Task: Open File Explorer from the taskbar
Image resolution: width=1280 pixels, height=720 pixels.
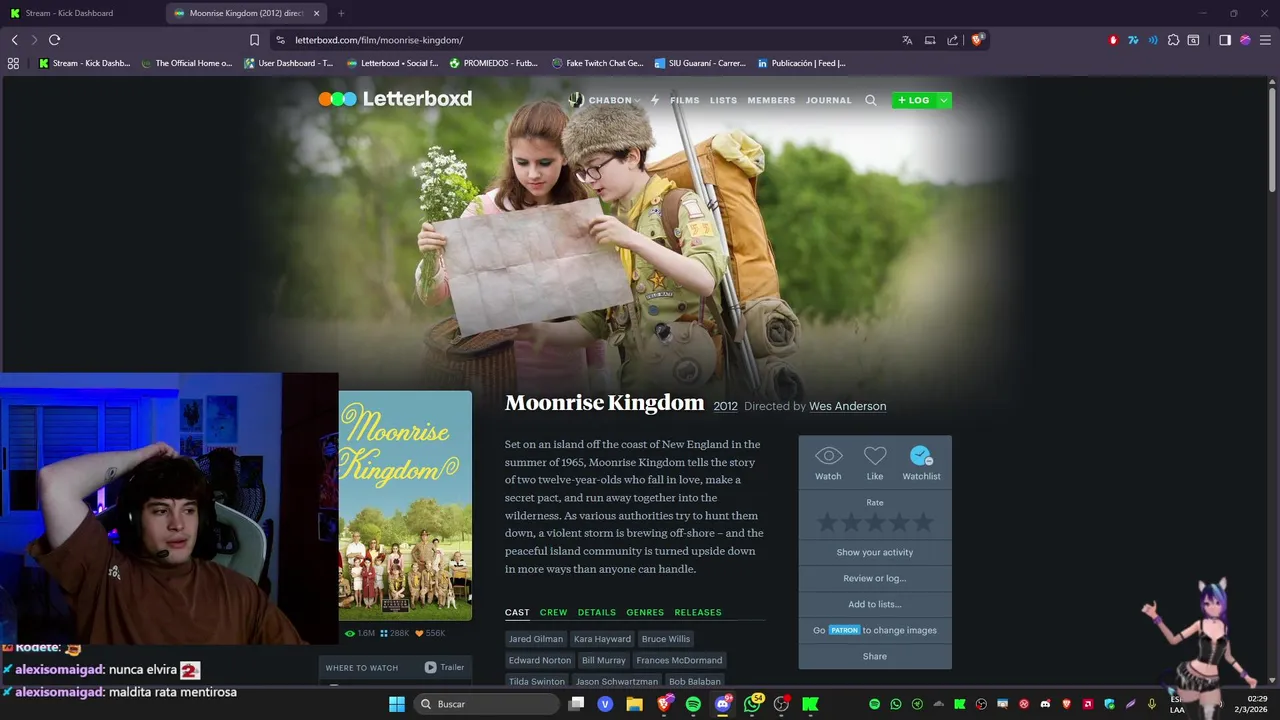Action: pos(634,704)
